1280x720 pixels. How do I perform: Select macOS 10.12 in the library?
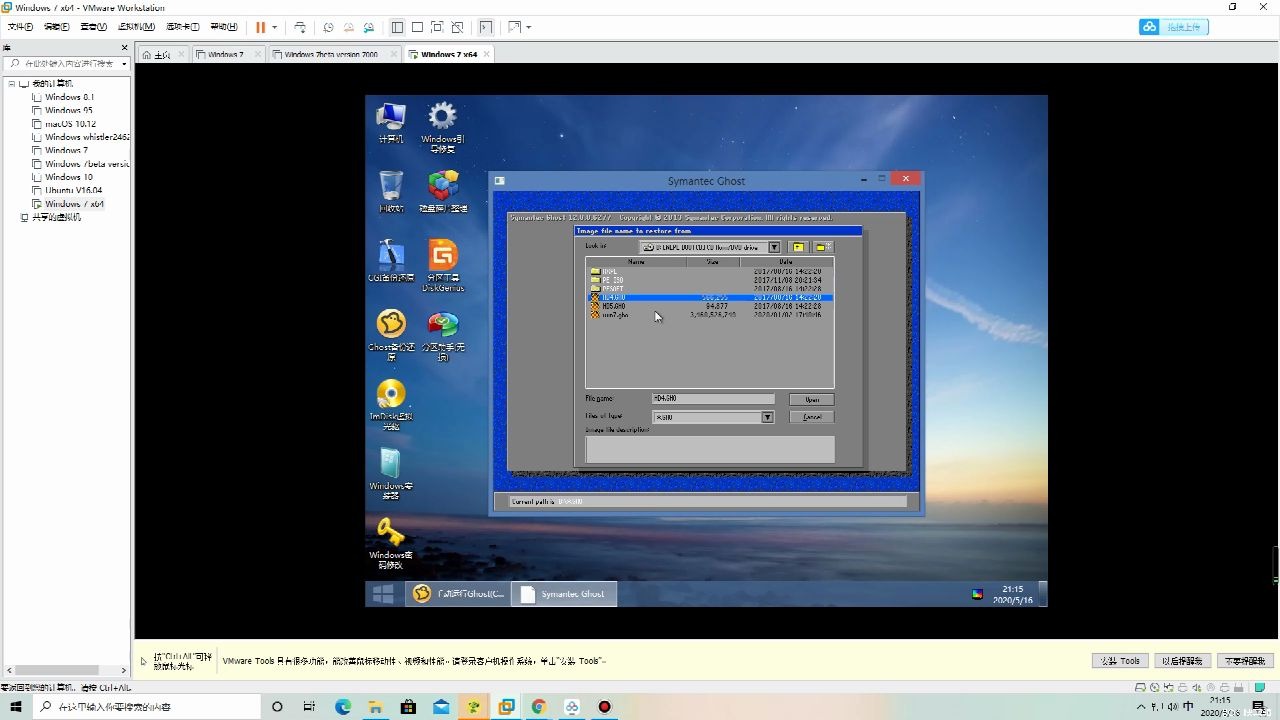[x=70, y=124]
